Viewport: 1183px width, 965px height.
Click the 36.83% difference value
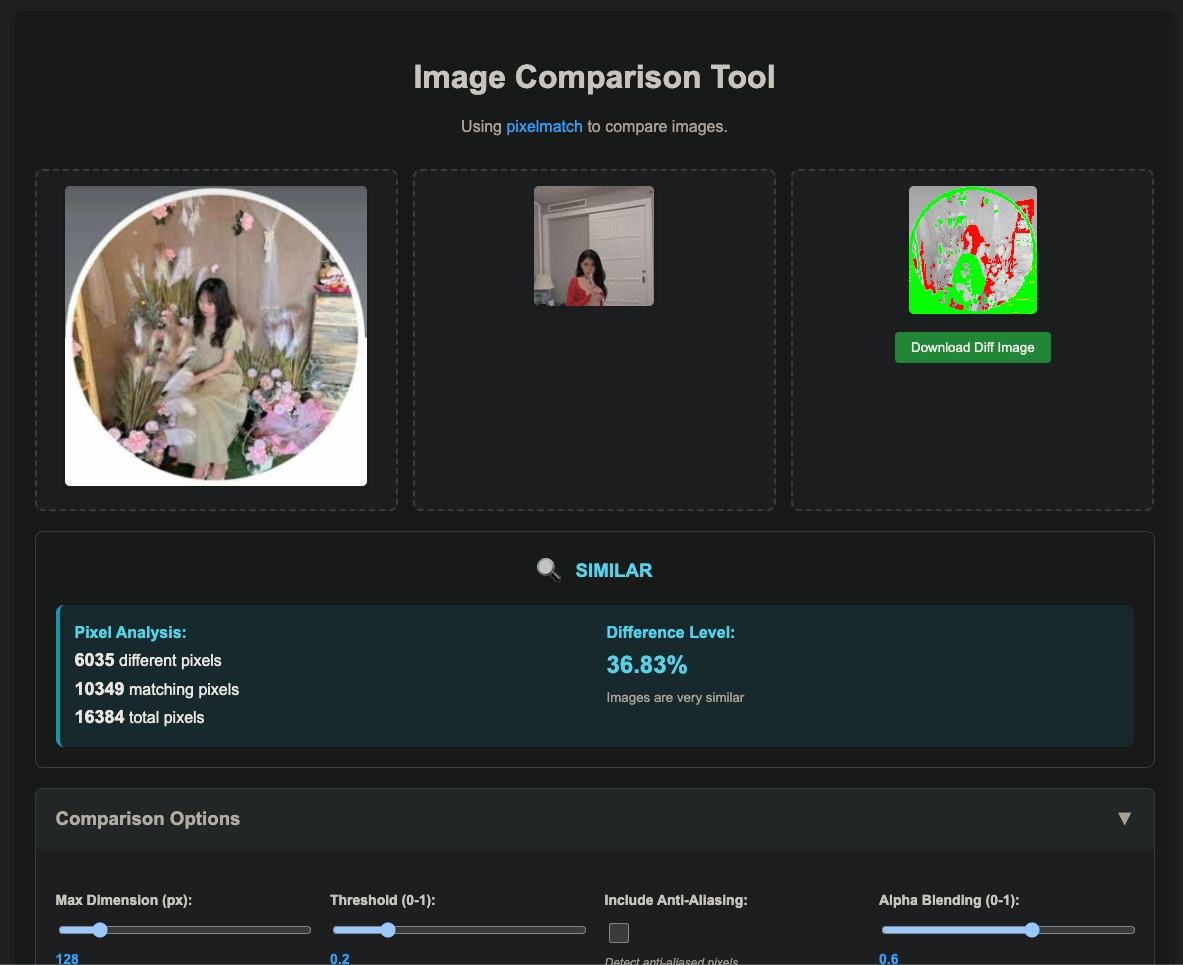click(x=647, y=665)
